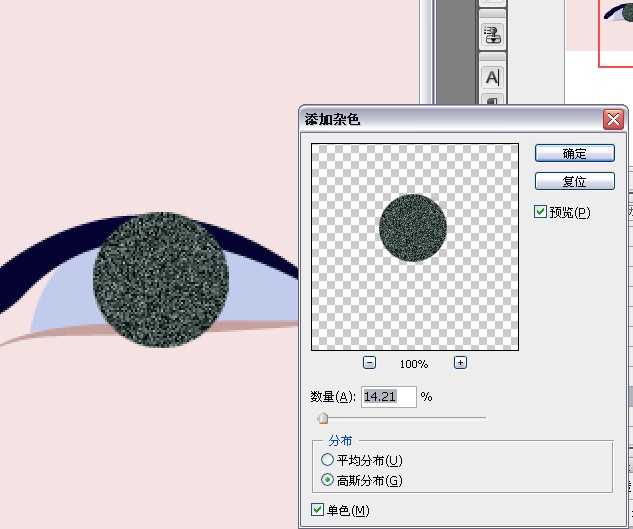The image size is (633, 529).
Task: Open the Character panel icon
Action: [x=492, y=76]
